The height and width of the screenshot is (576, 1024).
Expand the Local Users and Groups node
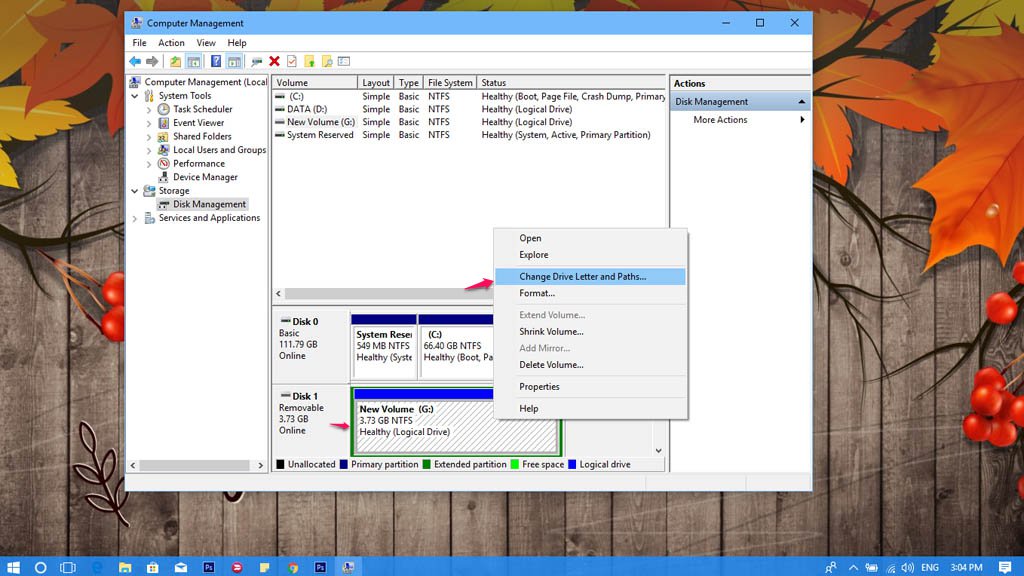click(x=149, y=151)
